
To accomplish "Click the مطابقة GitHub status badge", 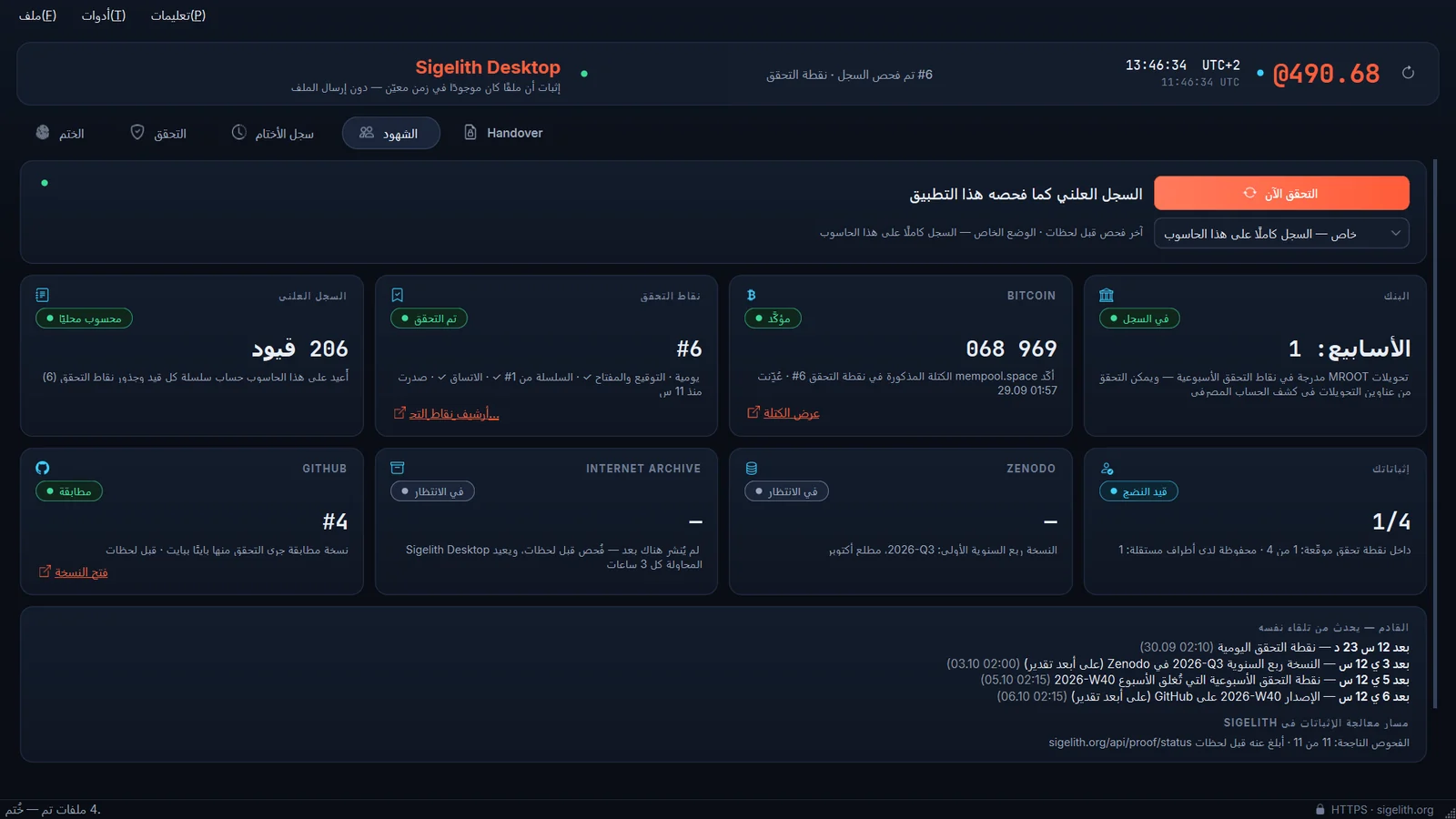I will [x=69, y=491].
